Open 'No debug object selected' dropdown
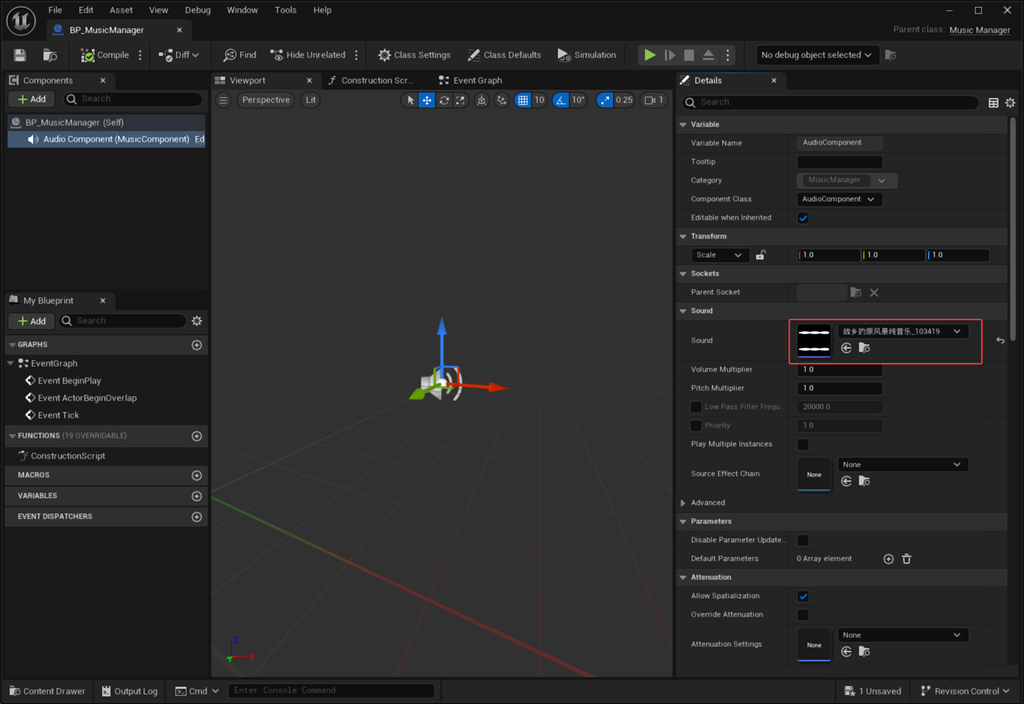 click(816, 56)
